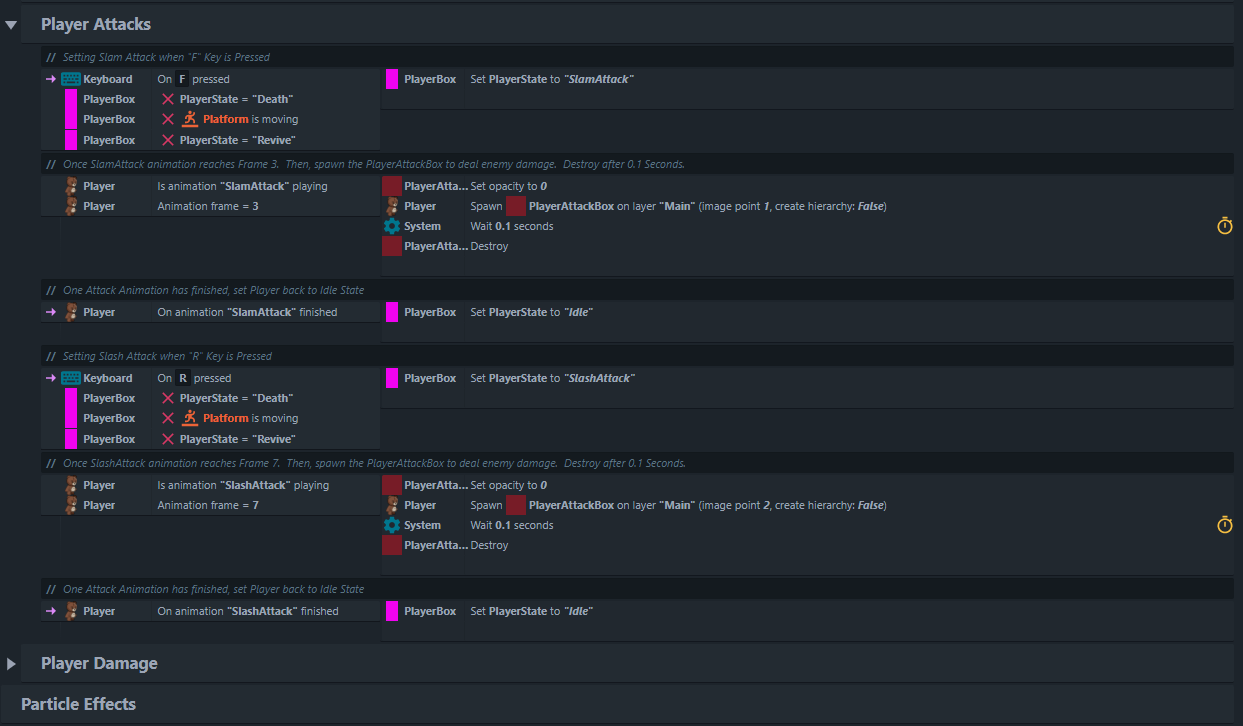Select the System gear in SlamAttack wait action
1243x726 pixels.
392,226
